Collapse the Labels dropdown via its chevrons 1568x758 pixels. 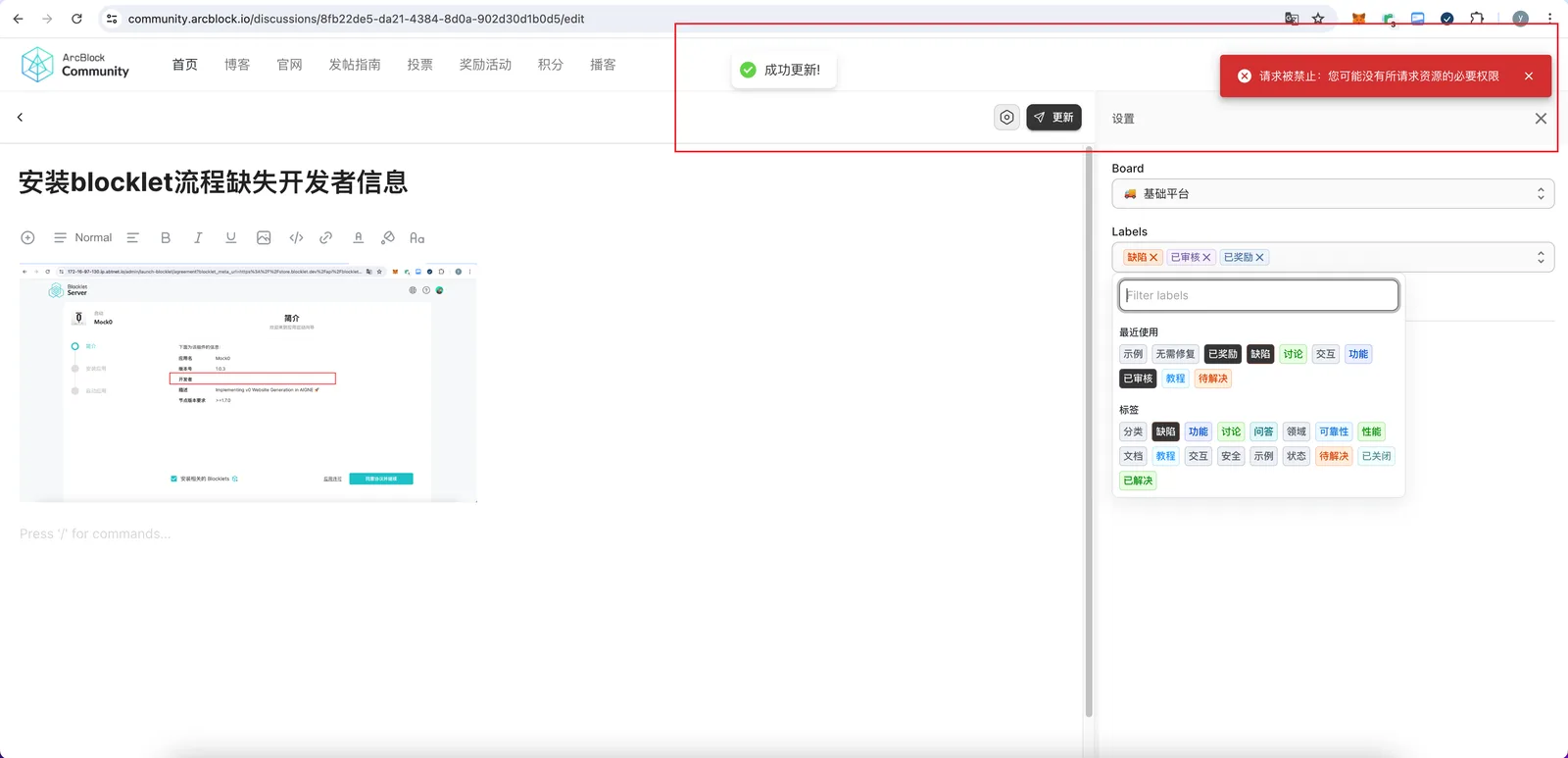[1541, 257]
